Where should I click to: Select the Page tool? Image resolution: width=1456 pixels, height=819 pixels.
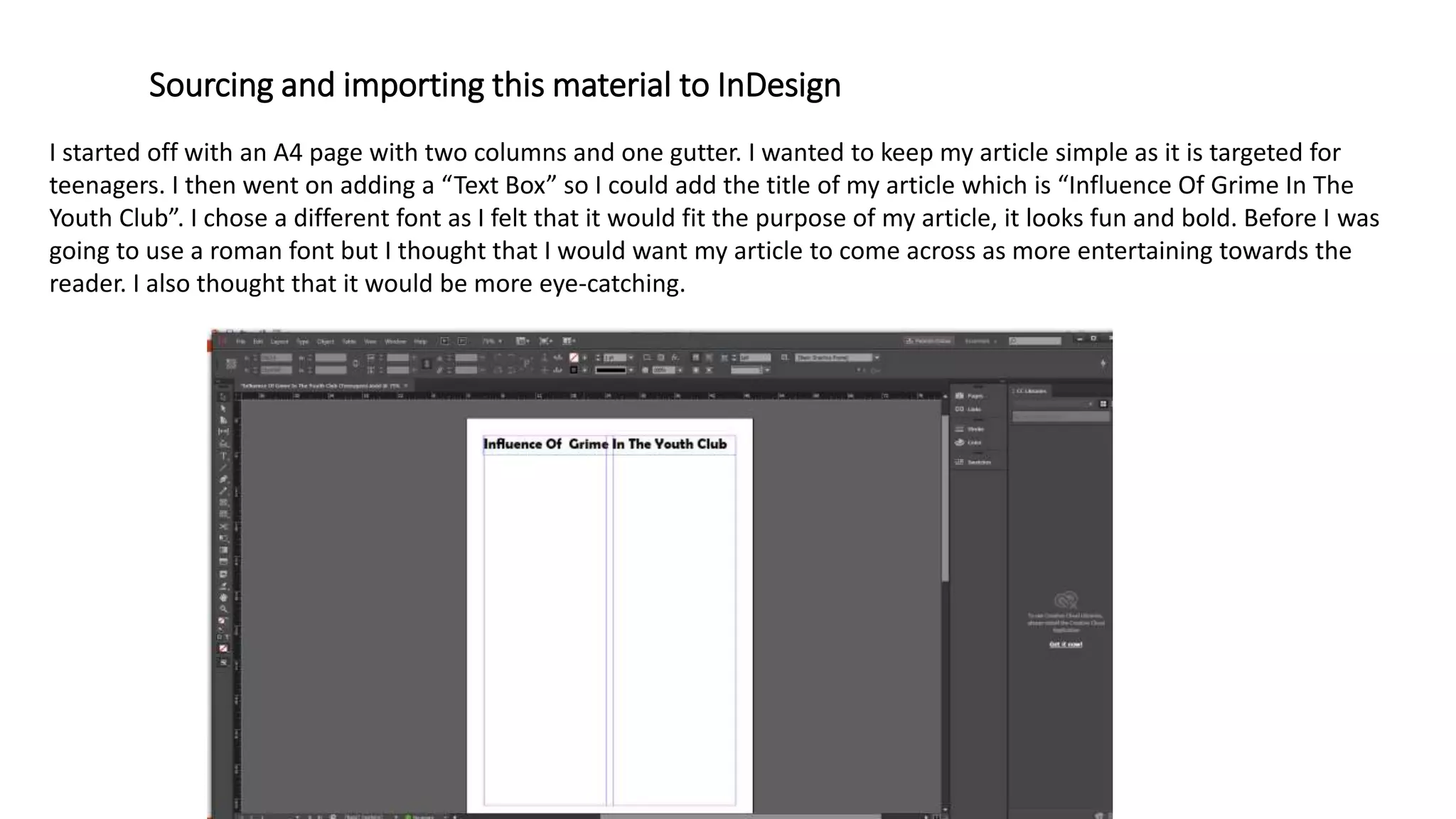(x=223, y=420)
